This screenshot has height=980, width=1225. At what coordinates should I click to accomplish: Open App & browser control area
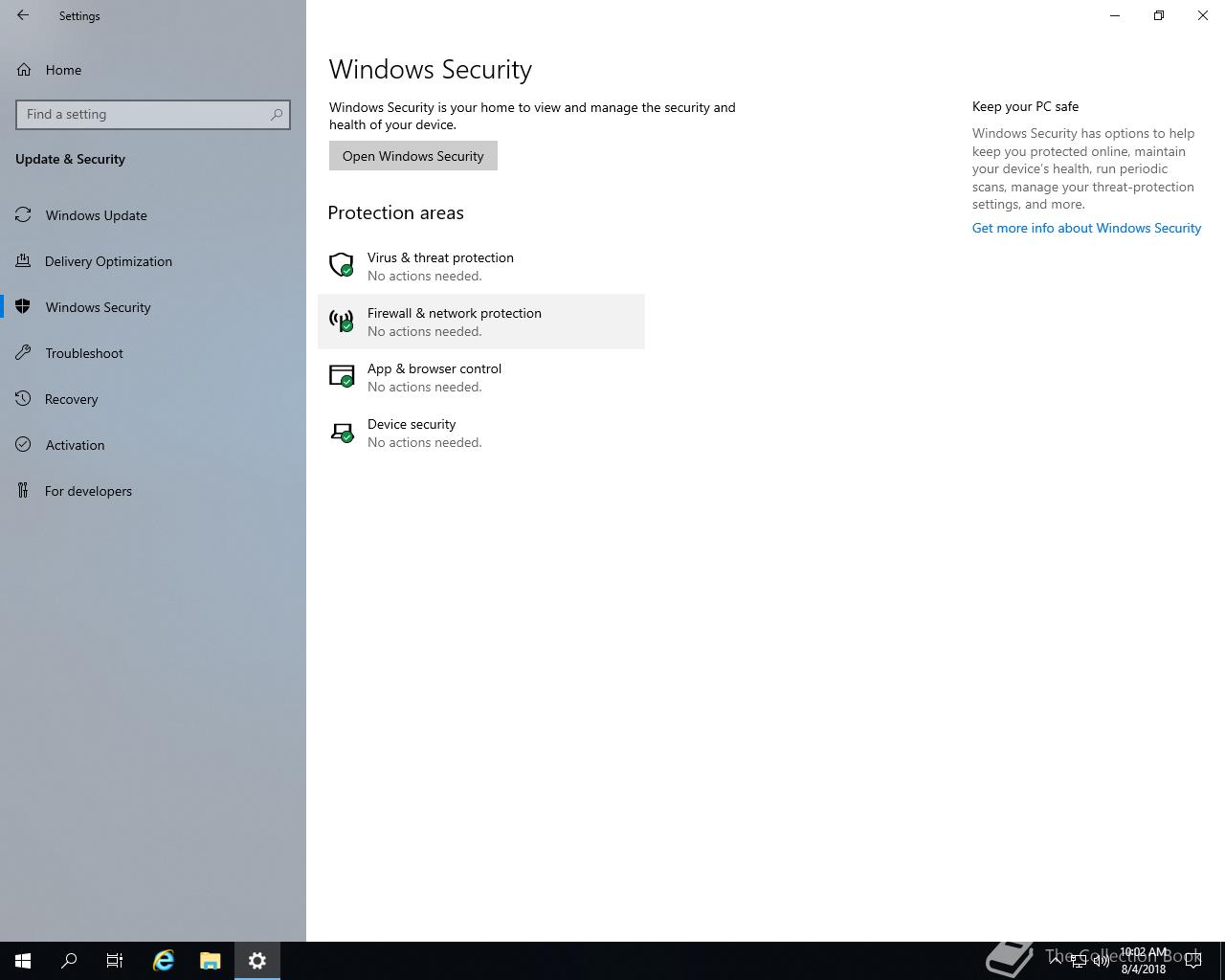tap(481, 377)
